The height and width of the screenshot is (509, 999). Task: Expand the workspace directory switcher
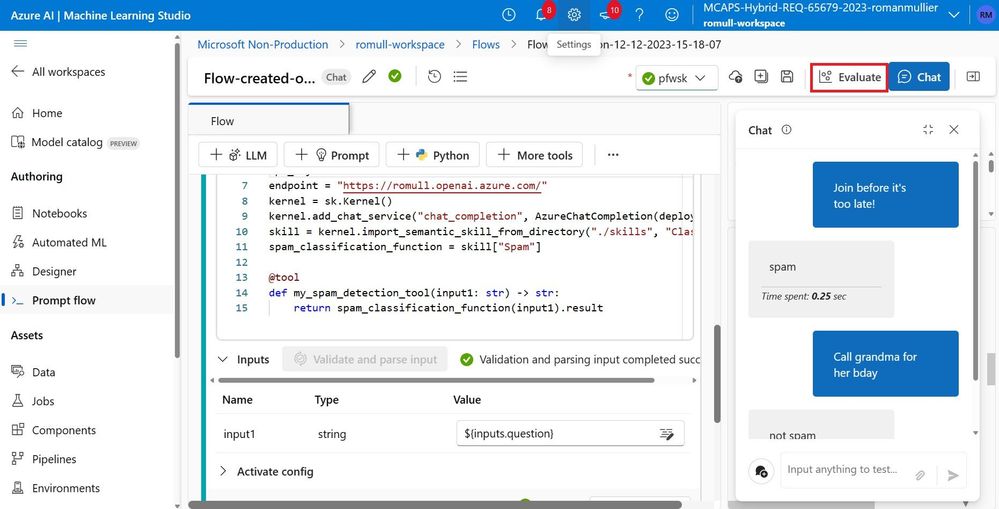click(x=954, y=15)
